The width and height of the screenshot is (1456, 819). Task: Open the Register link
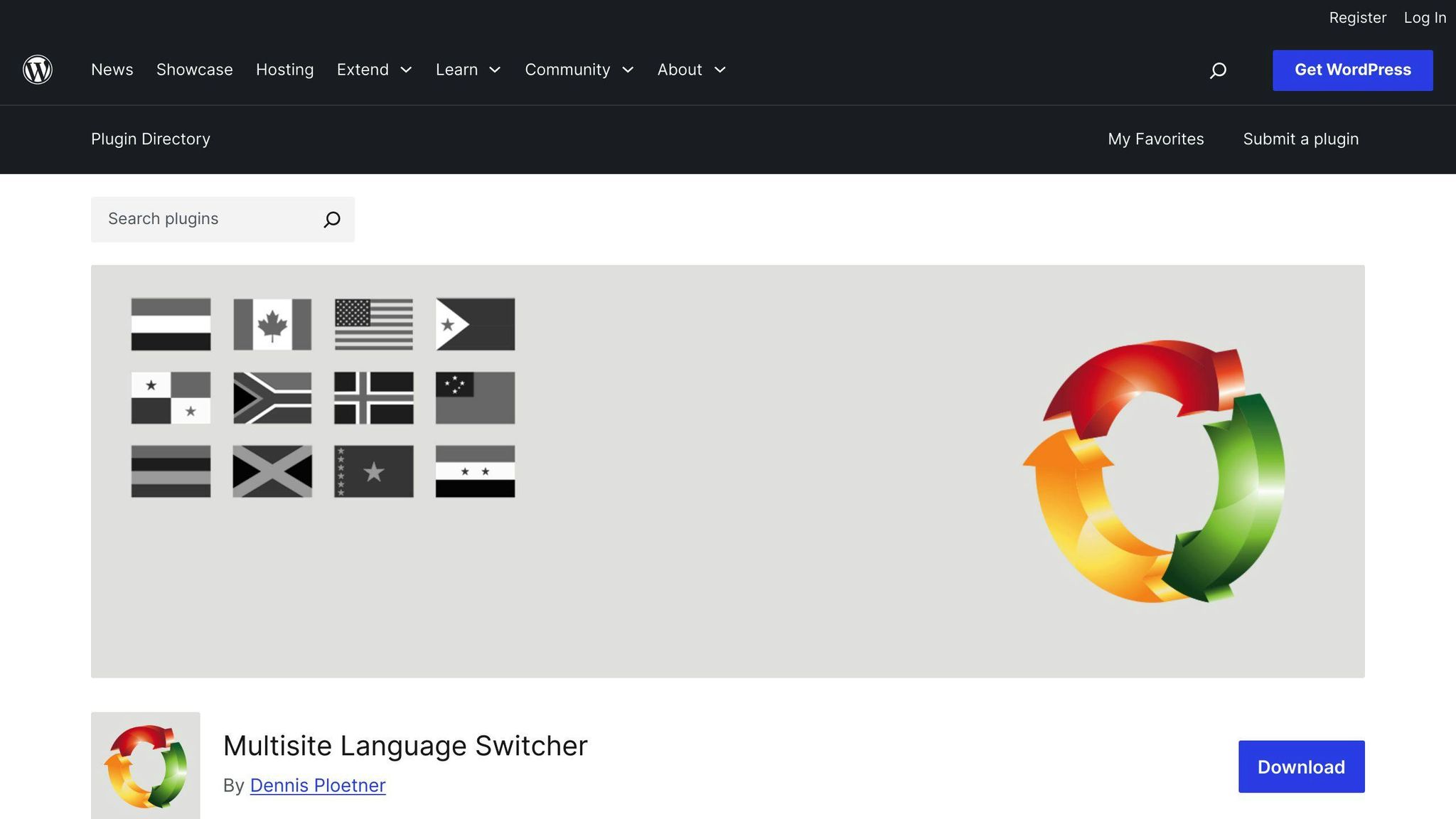pos(1358,18)
